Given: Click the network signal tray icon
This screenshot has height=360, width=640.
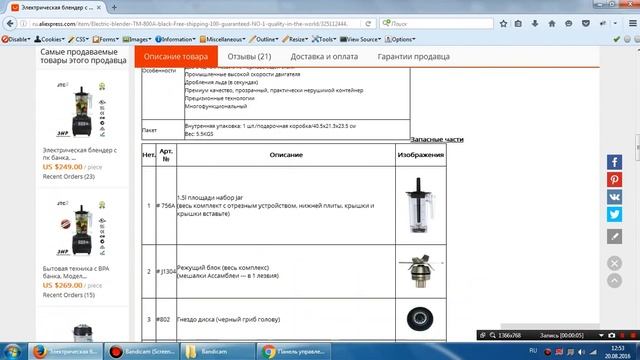Looking at the screenshot, I should pyautogui.click(x=593, y=352).
